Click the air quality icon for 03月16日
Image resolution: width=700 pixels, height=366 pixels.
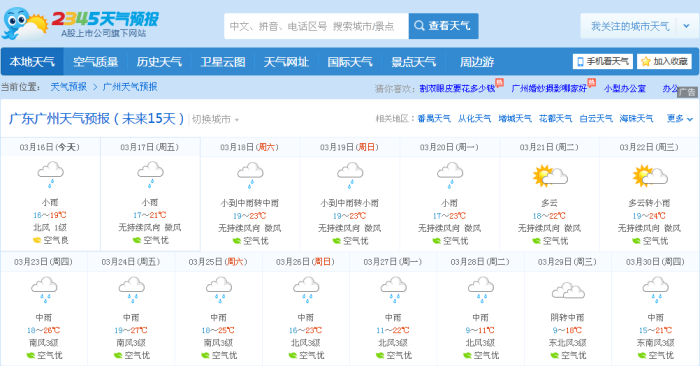(37, 241)
